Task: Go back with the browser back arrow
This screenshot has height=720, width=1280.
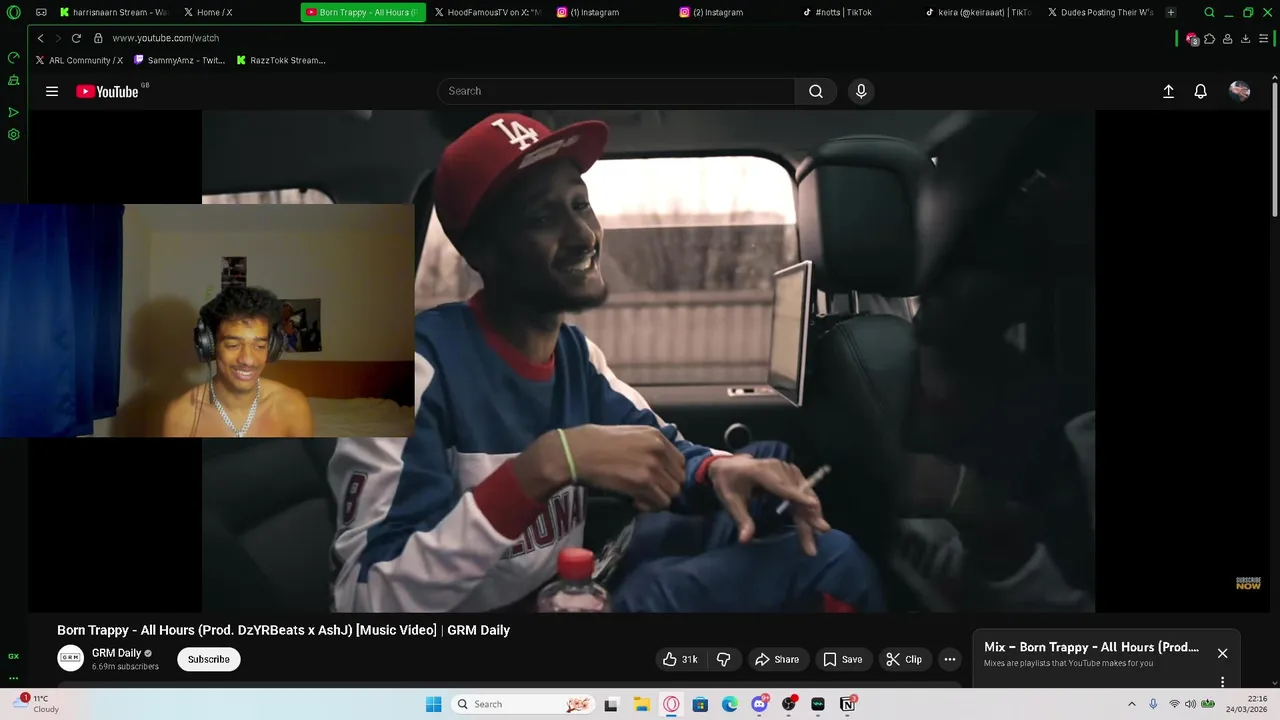Action: [40, 38]
